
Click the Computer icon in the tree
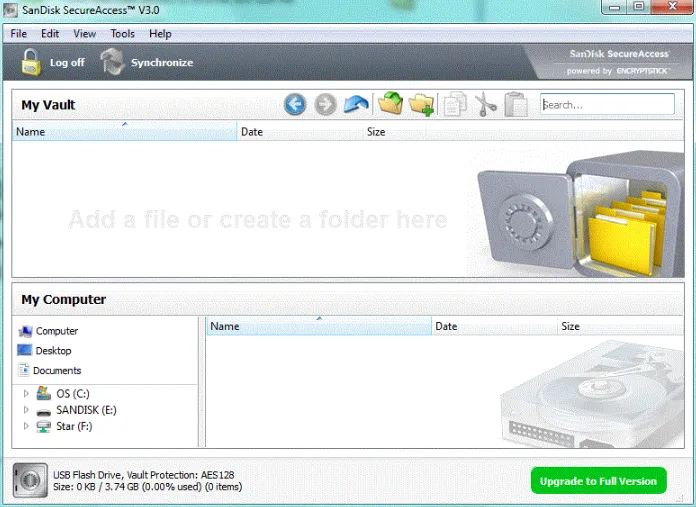coord(25,331)
